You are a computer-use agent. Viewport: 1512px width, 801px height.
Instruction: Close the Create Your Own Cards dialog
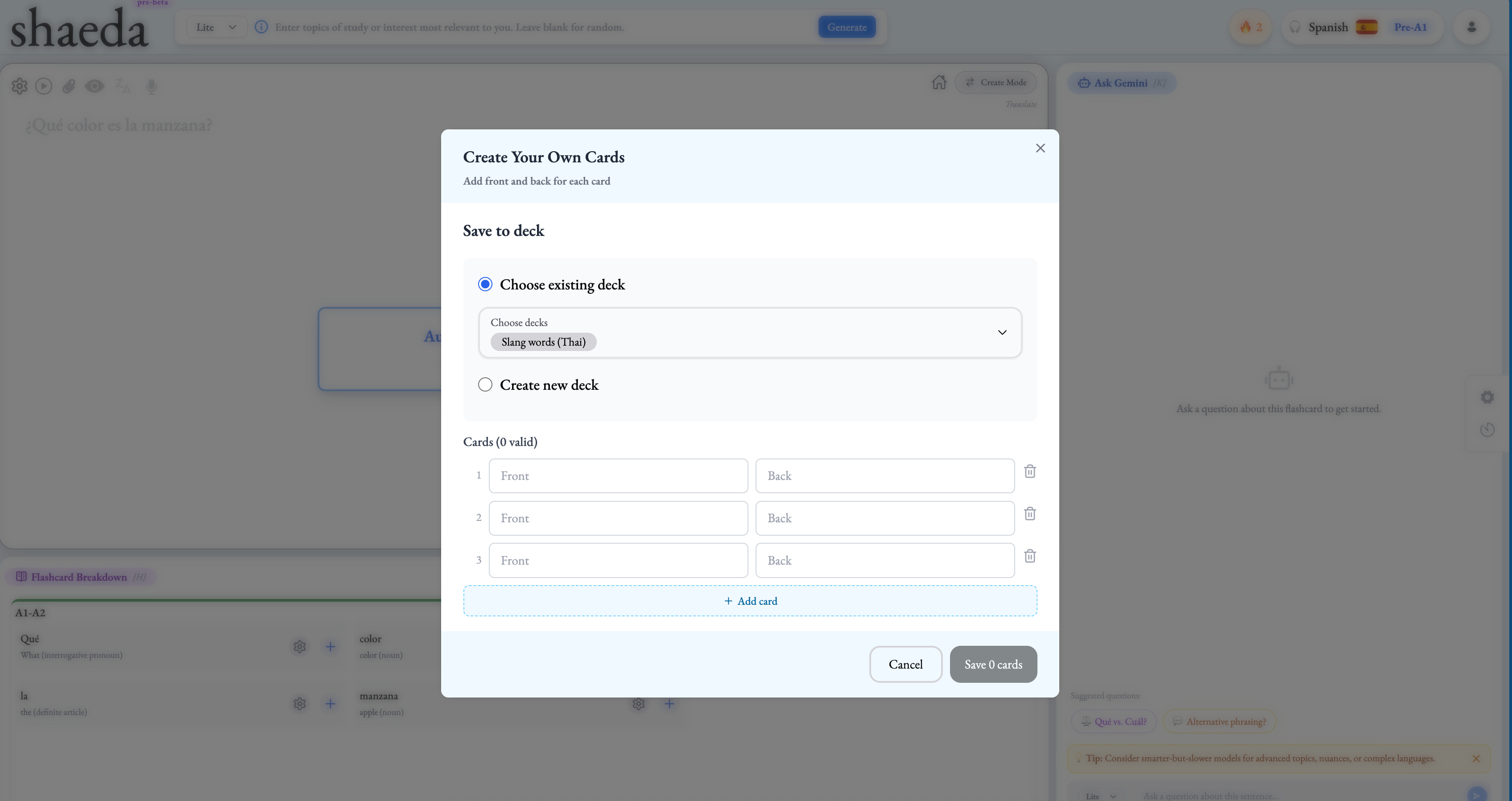(x=1040, y=149)
